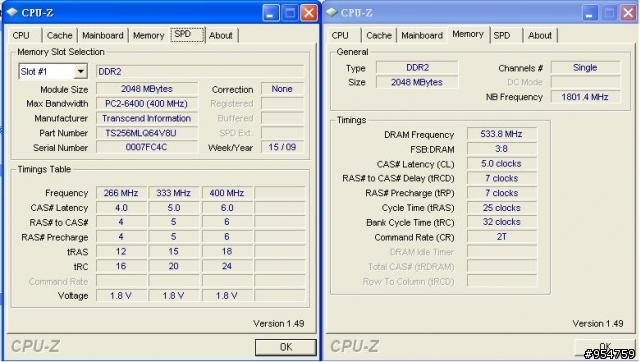Click Week/Year field showing 15 / 09
The width and height of the screenshot is (640, 362).
(282, 147)
